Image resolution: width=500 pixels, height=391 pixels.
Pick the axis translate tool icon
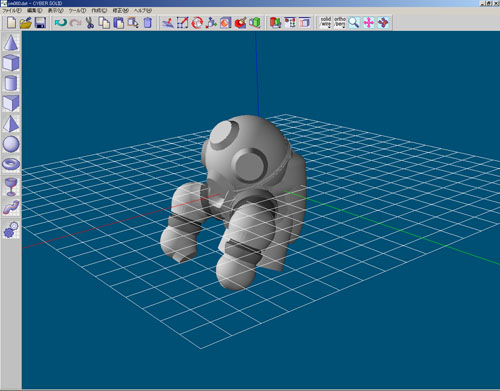[x=211, y=23]
